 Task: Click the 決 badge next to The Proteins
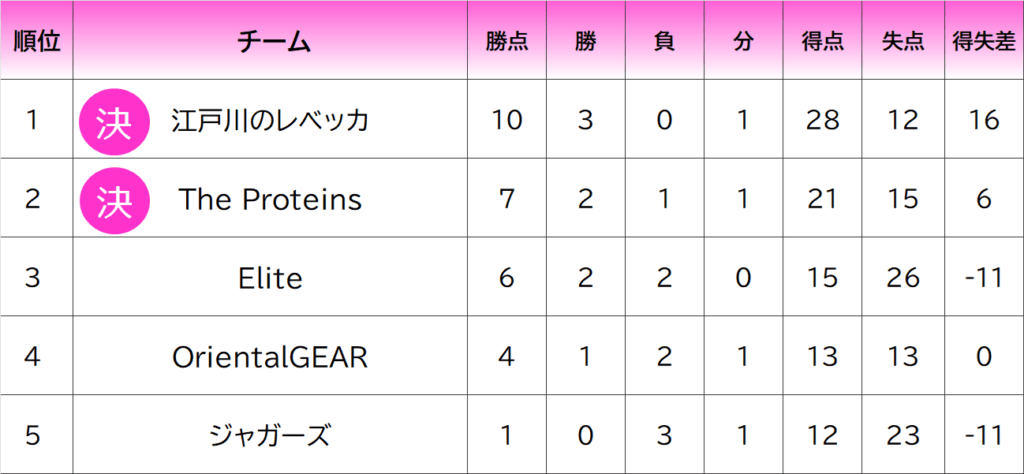point(114,200)
